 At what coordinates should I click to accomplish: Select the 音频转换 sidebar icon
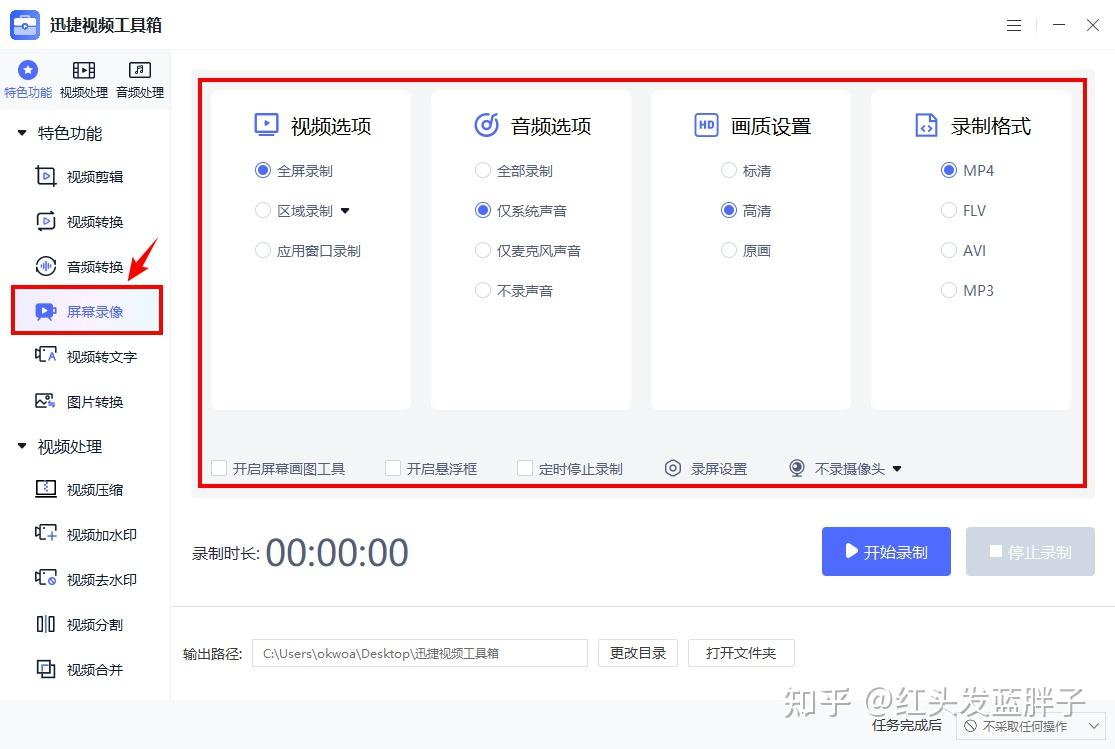(46, 267)
